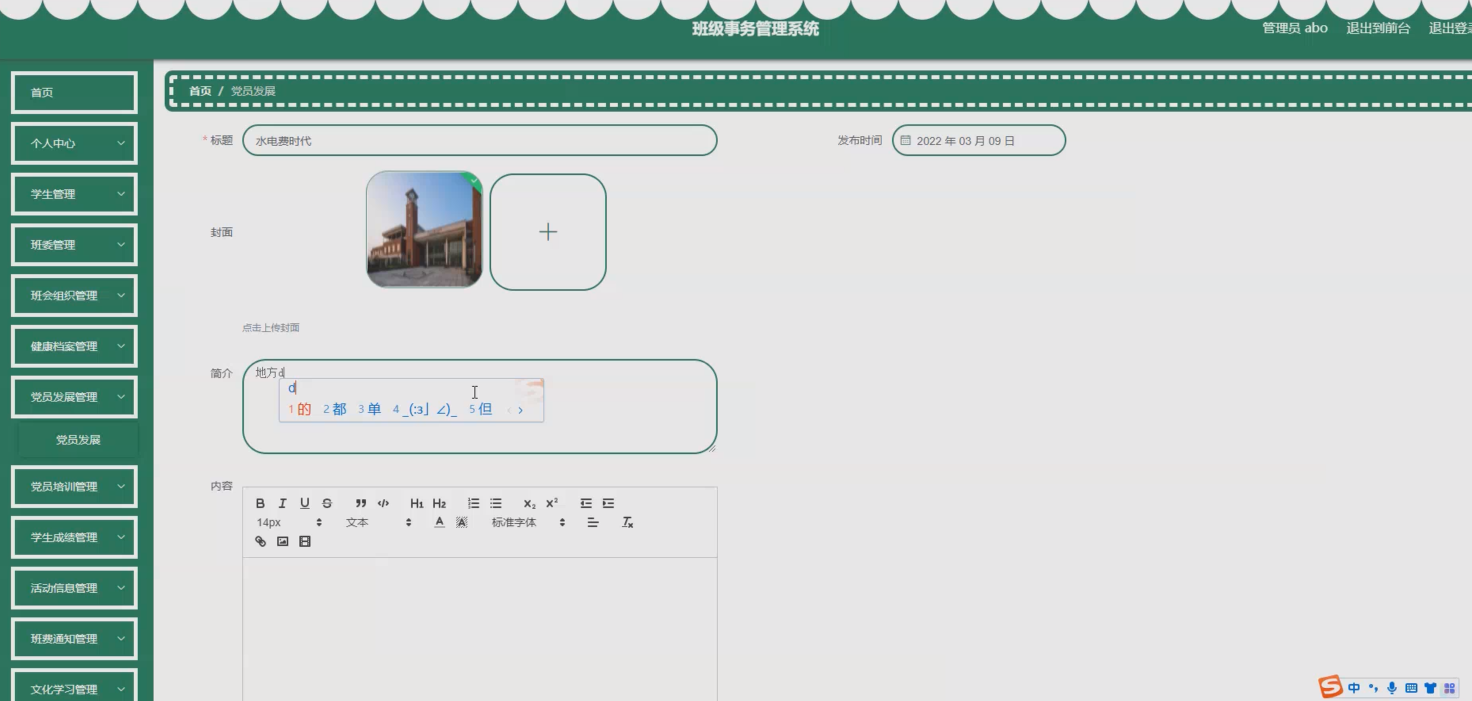Create an unordered bullet list
Screen dimensions: 1472x701
click(x=496, y=503)
